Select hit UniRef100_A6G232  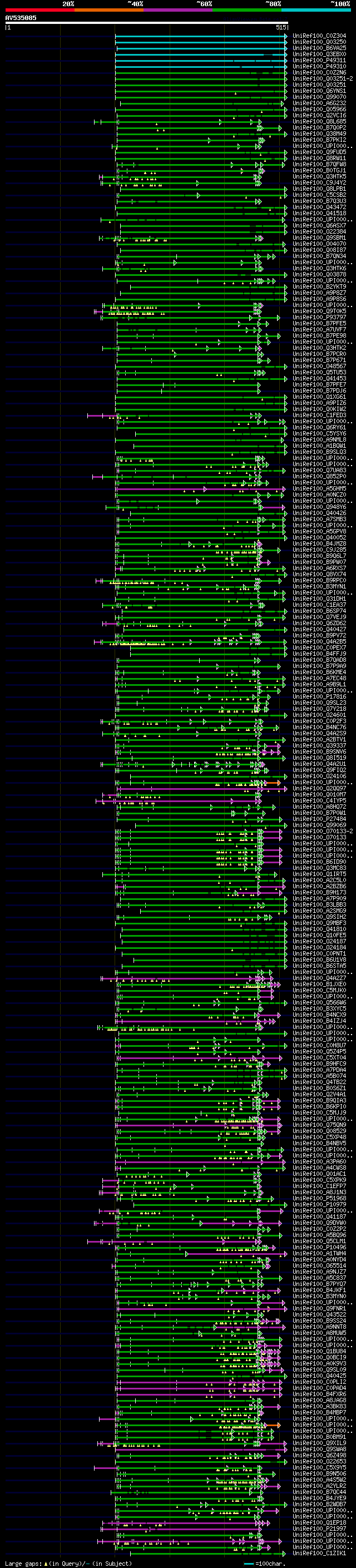[319, 103]
